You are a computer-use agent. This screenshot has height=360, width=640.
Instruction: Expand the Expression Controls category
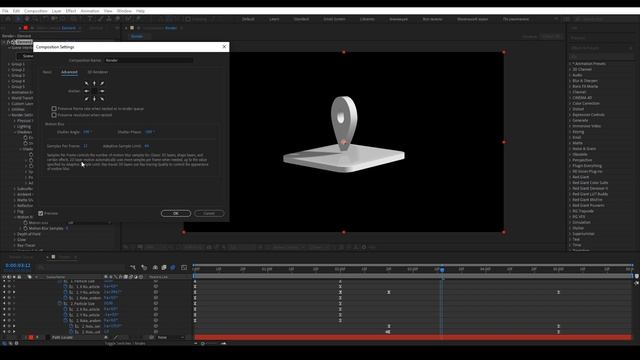coord(570,115)
